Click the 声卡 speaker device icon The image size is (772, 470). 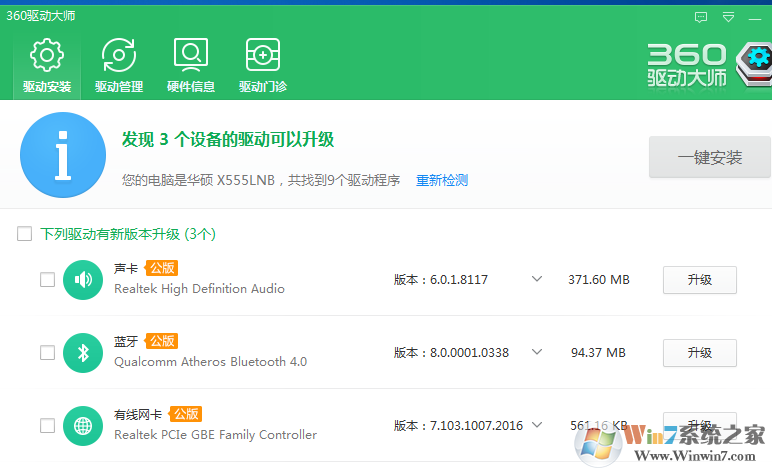[x=84, y=280]
